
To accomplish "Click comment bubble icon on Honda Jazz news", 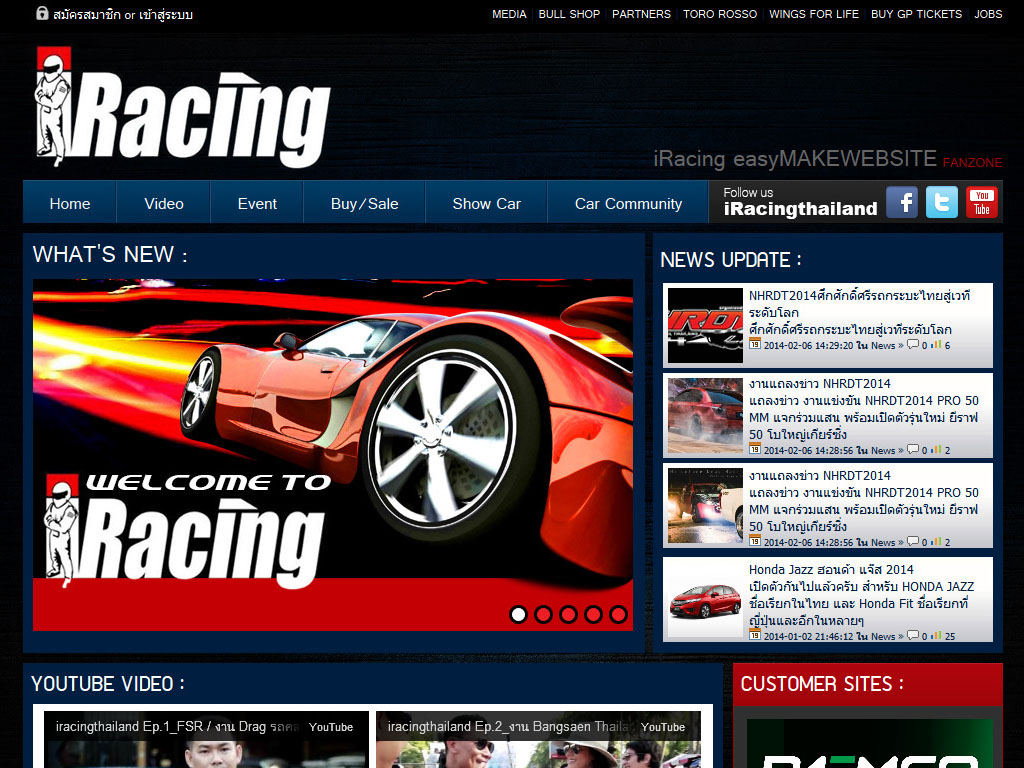I will (x=913, y=636).
